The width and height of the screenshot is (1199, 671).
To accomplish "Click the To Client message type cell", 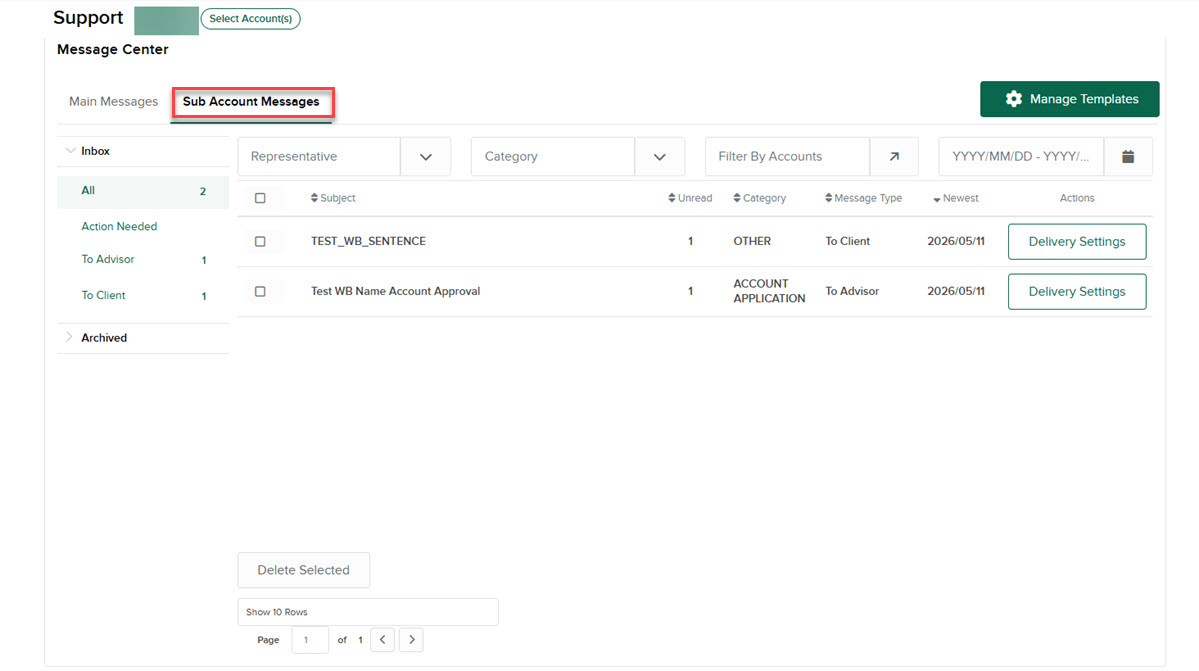I will point(847,241).
